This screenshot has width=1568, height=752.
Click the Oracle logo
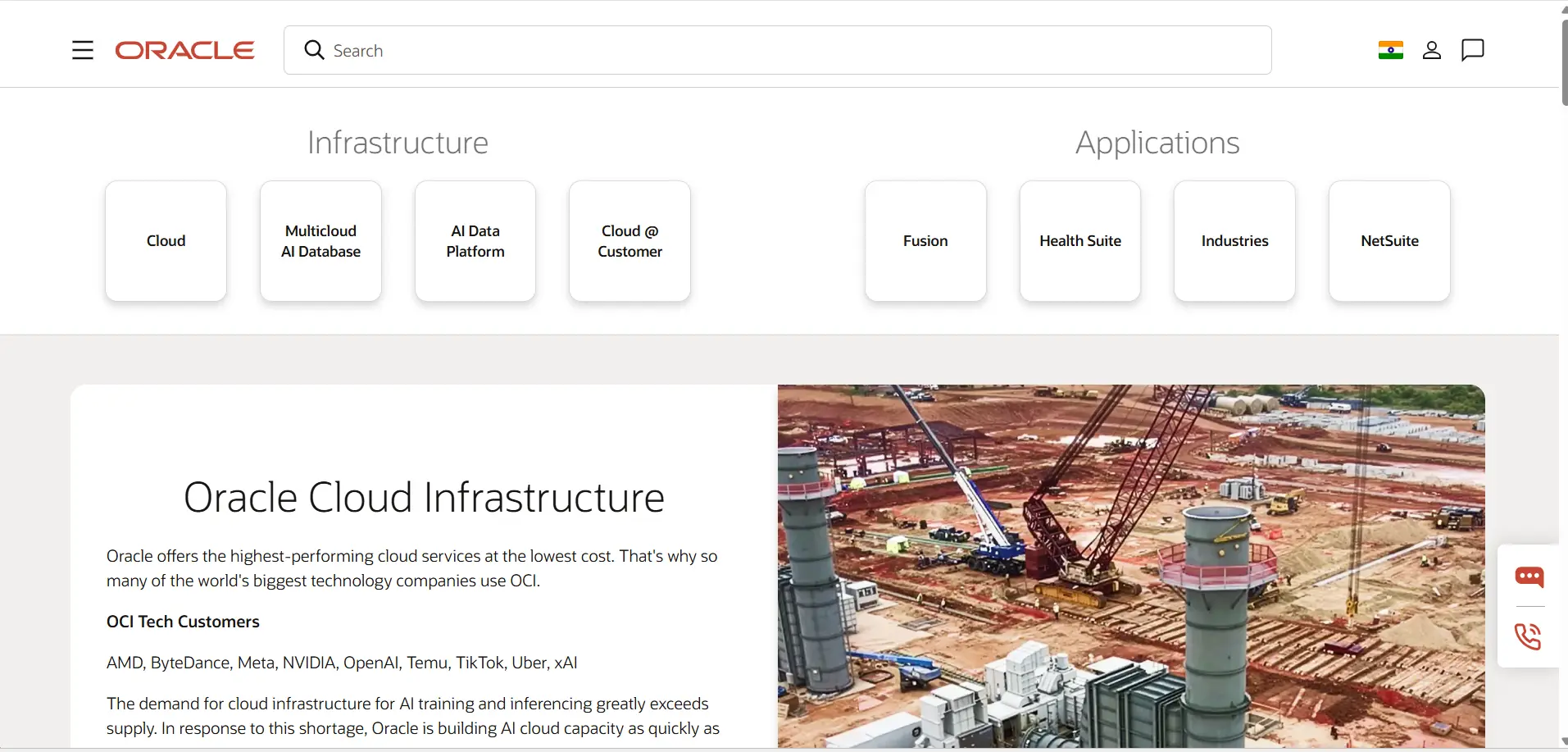tap(185, 50)
